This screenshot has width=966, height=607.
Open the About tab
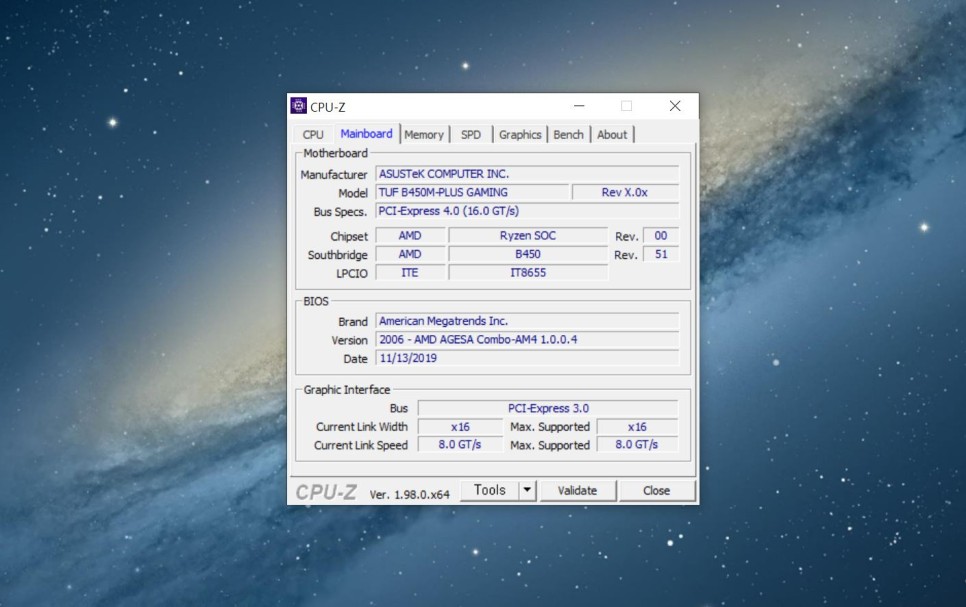[x=612, y=134]
